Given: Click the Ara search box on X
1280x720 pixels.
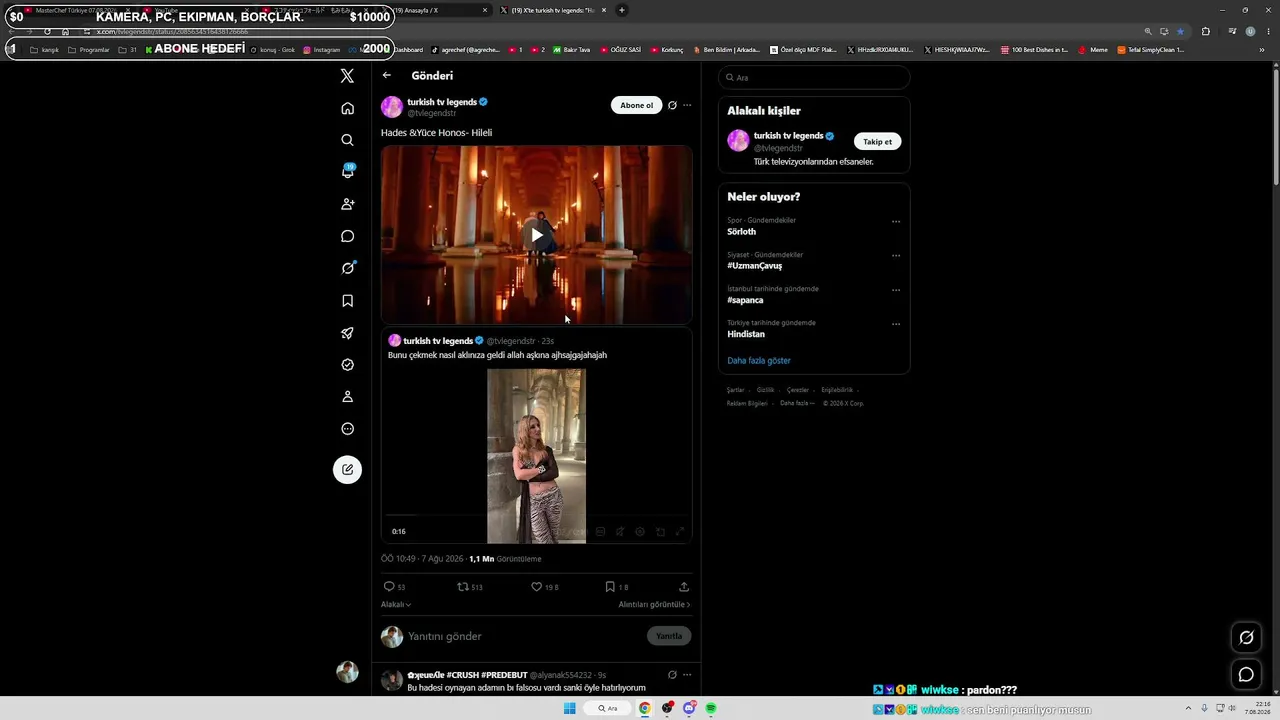Looking at the screenshot, I should coord(814,77).
